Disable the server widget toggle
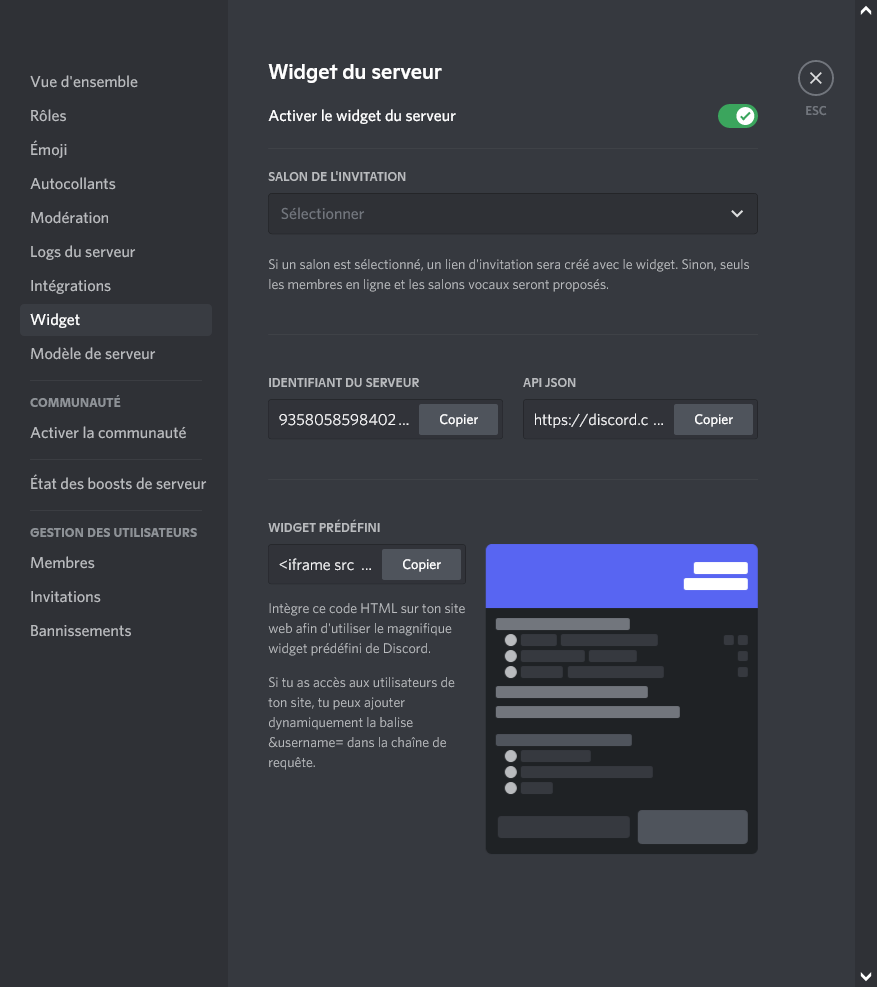 click(x=737, y=116)
